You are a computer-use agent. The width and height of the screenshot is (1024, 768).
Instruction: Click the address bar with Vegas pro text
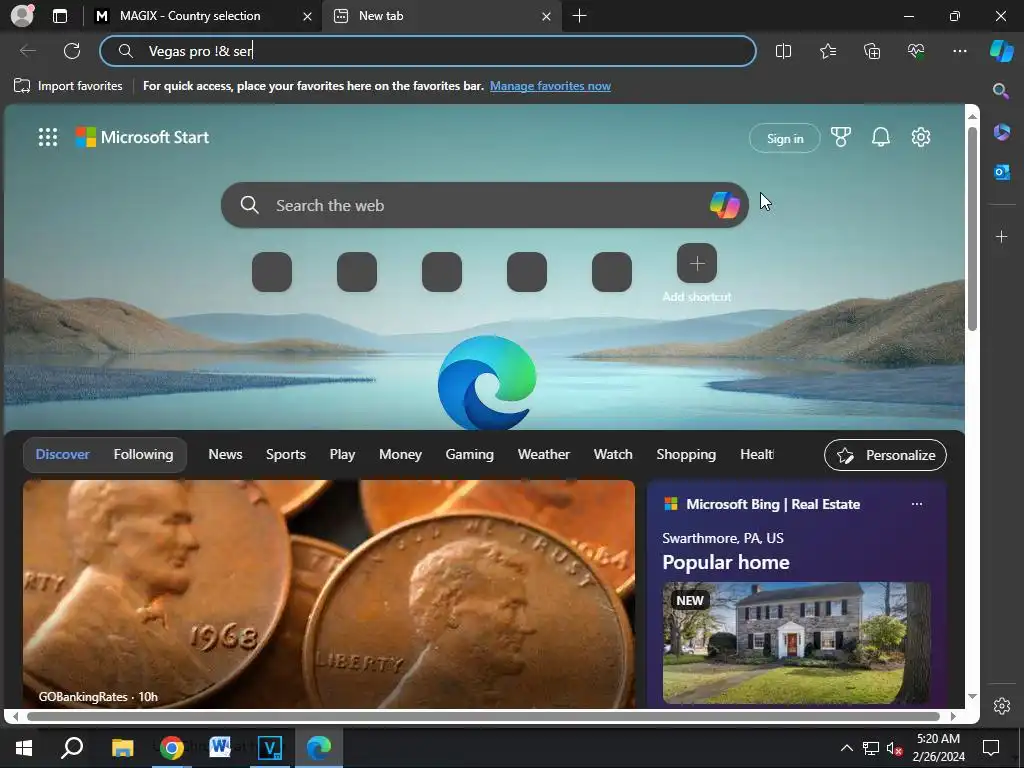click(x=428, y=51)
